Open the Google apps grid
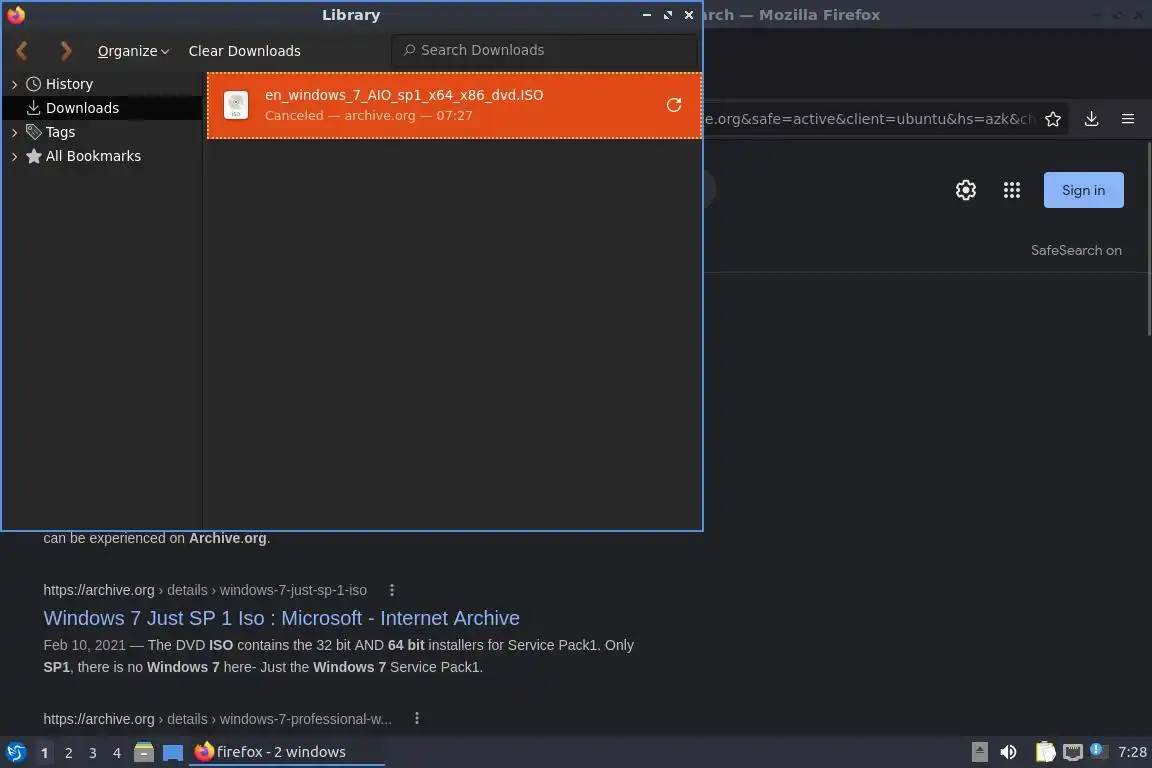The image size is (1152, 768). (1012, 190)
